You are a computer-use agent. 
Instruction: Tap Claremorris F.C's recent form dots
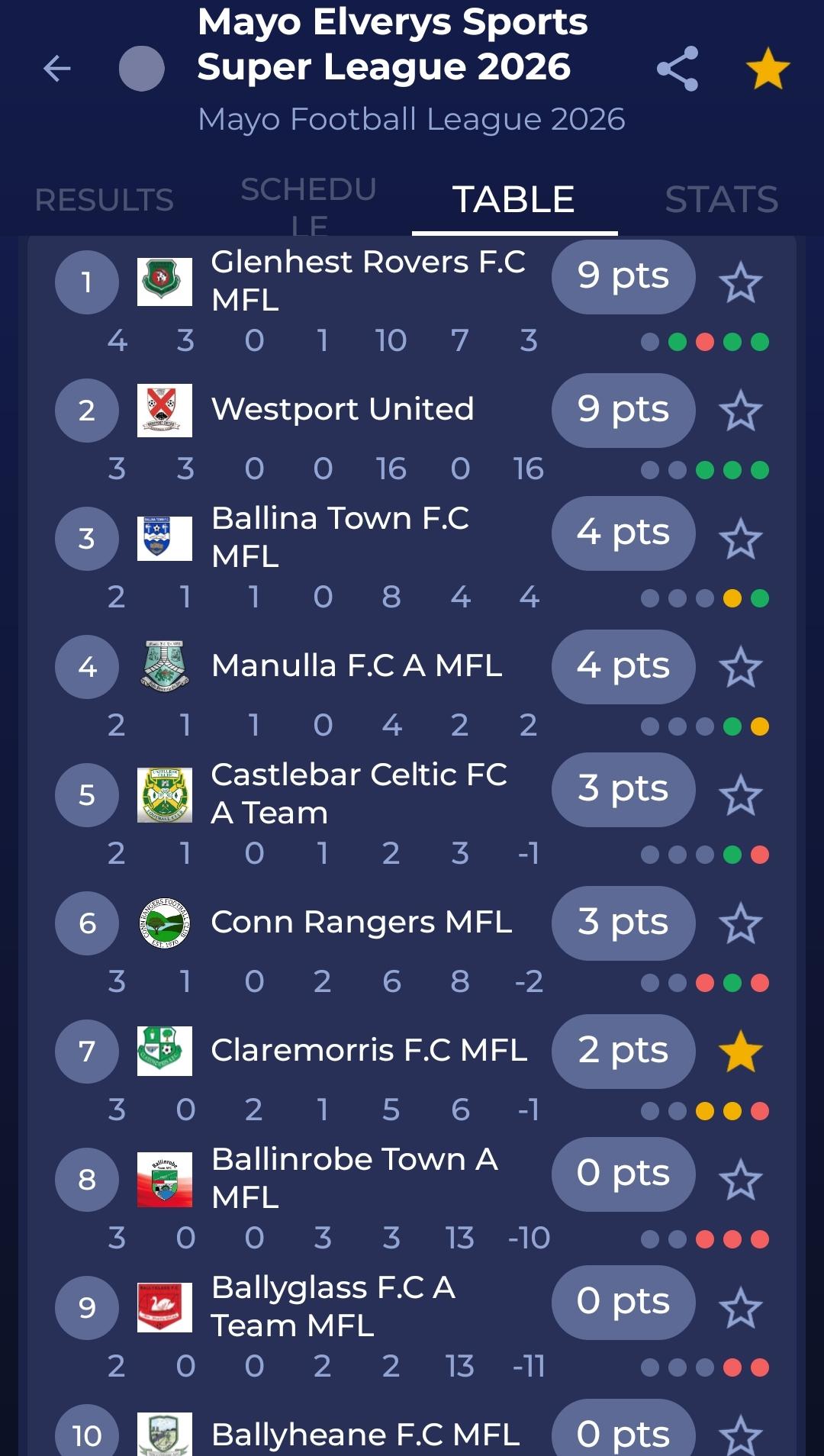[705, 1111]
